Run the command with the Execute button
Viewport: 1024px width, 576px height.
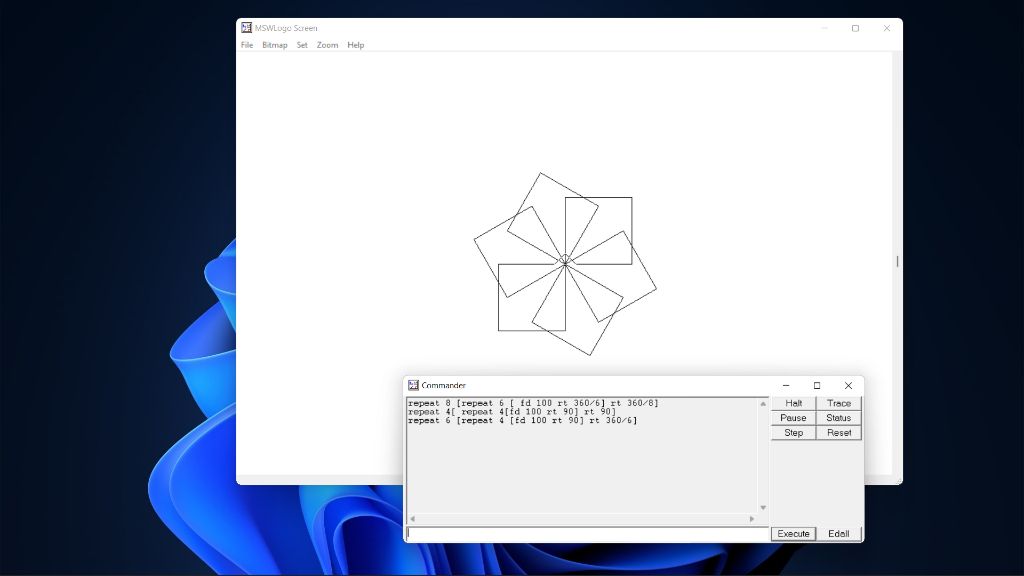pyautogui.click(x=793, y=534)
